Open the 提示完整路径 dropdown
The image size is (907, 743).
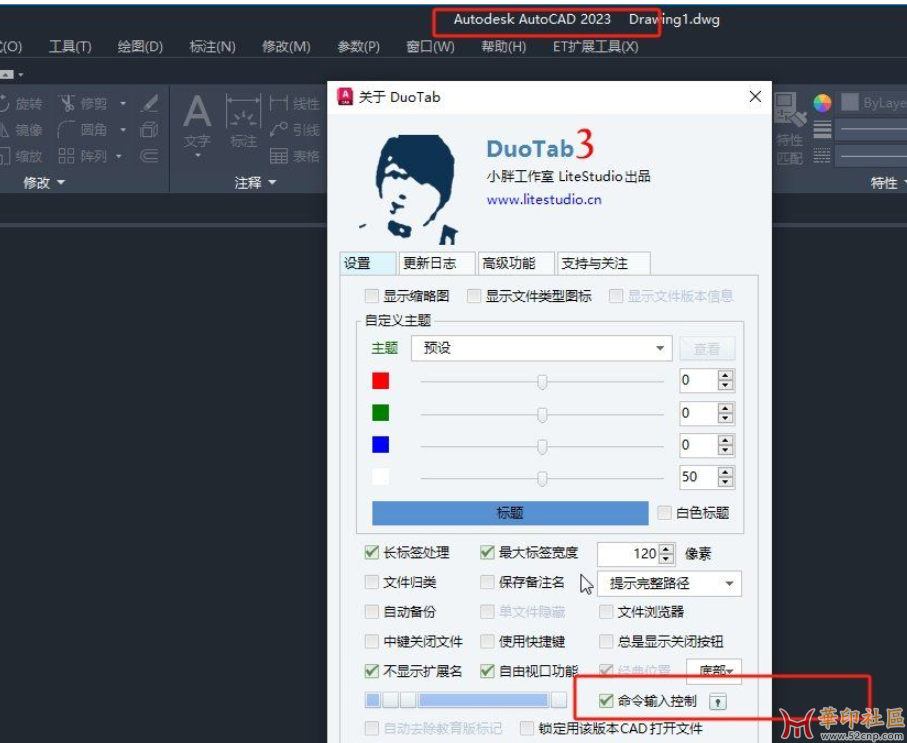pos(669,583)
